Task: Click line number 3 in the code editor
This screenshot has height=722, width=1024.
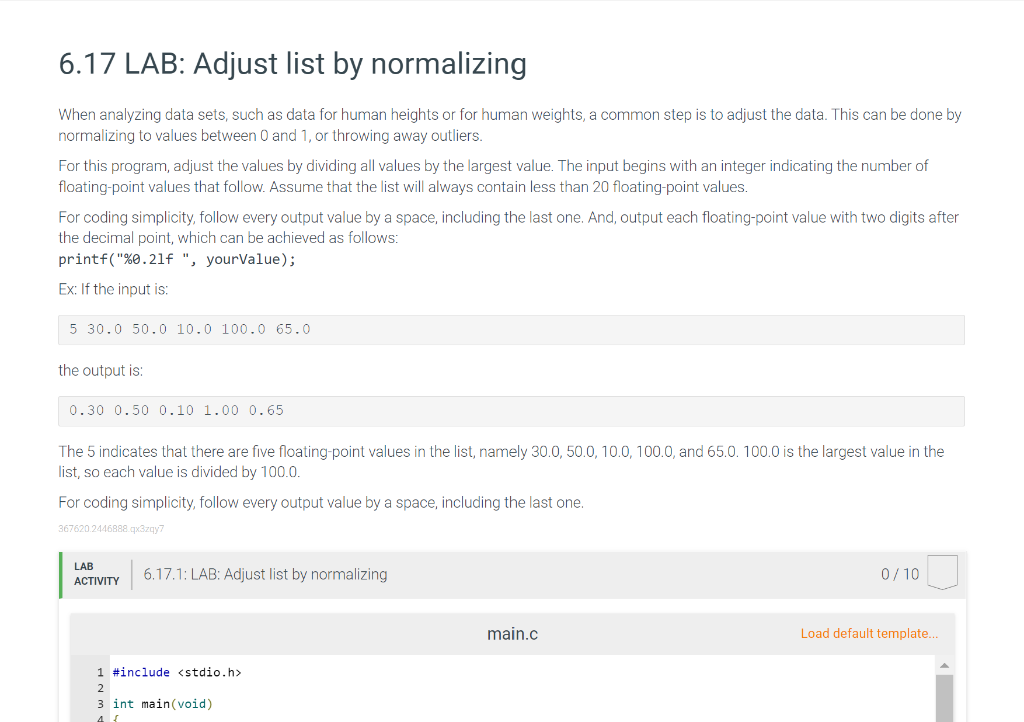Action: pyautogui.click(x=100, y=703)
